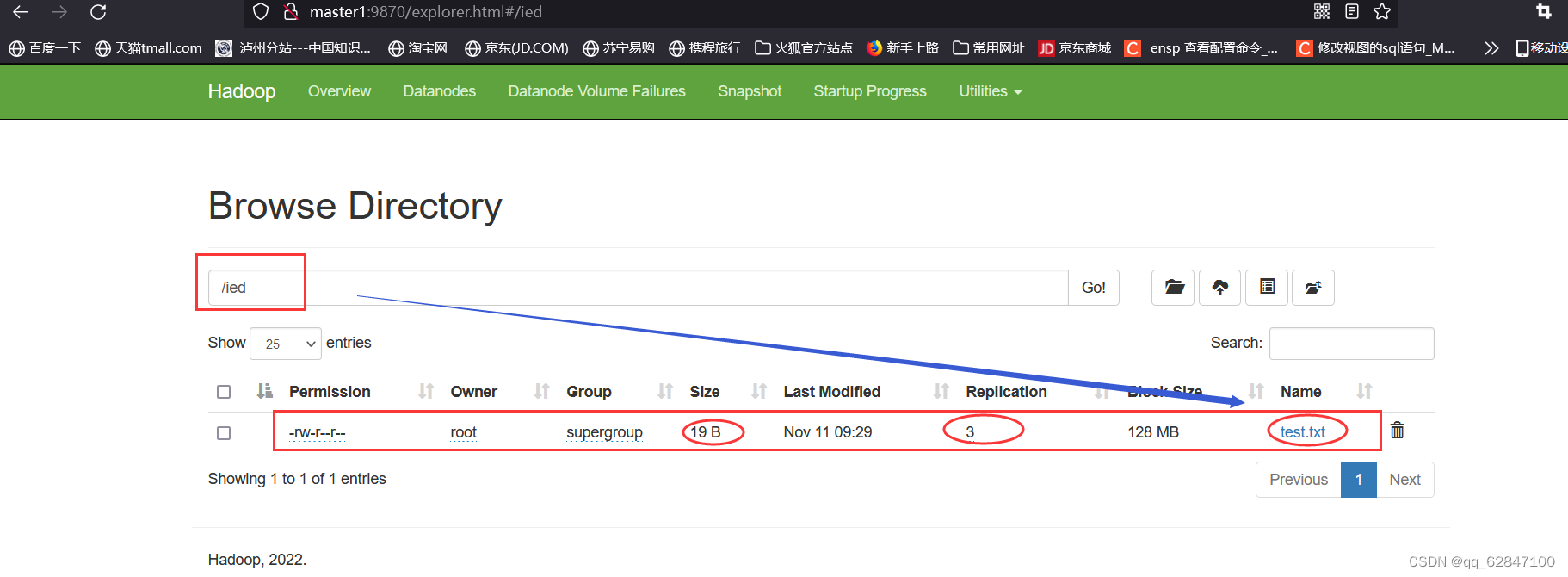Click the browser address bar URL
1568x577 pixels.
tap(426, 12)
